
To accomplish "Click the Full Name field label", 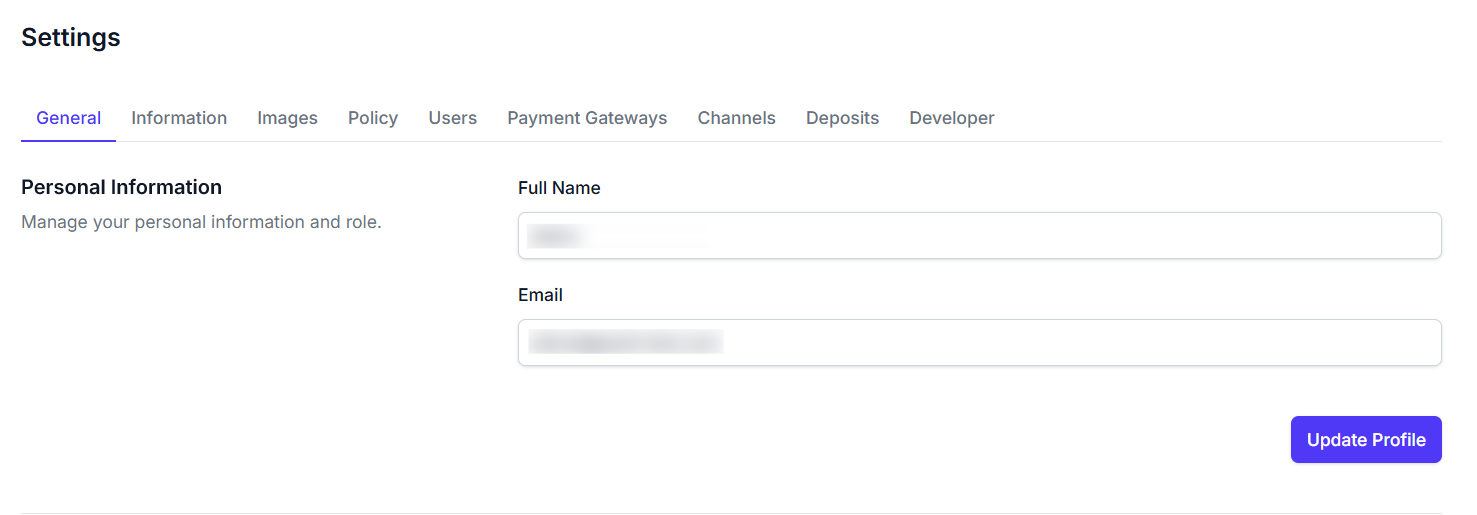I will point(559,188).
